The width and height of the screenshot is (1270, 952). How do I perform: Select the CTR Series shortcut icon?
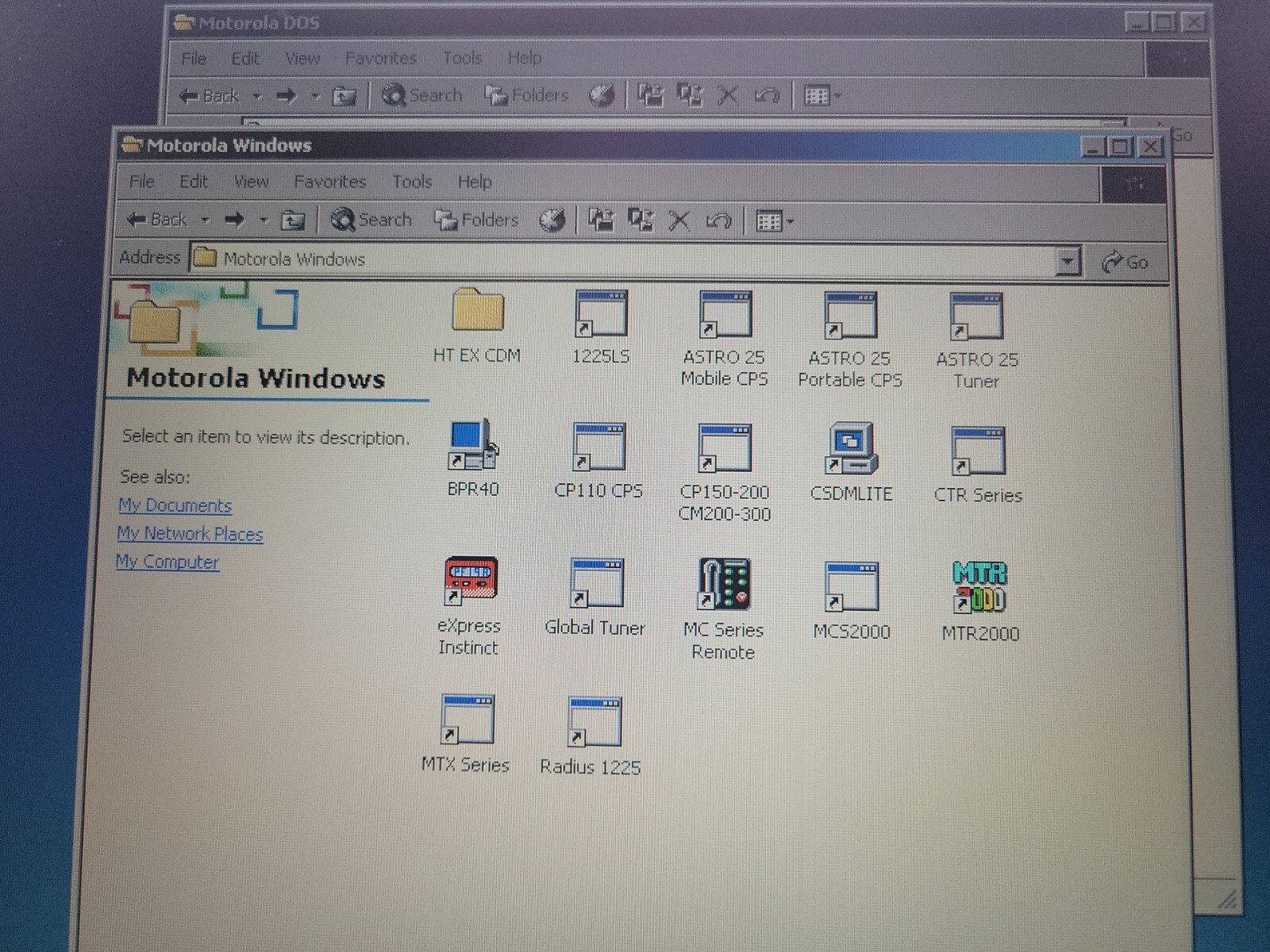coord(978,464)
